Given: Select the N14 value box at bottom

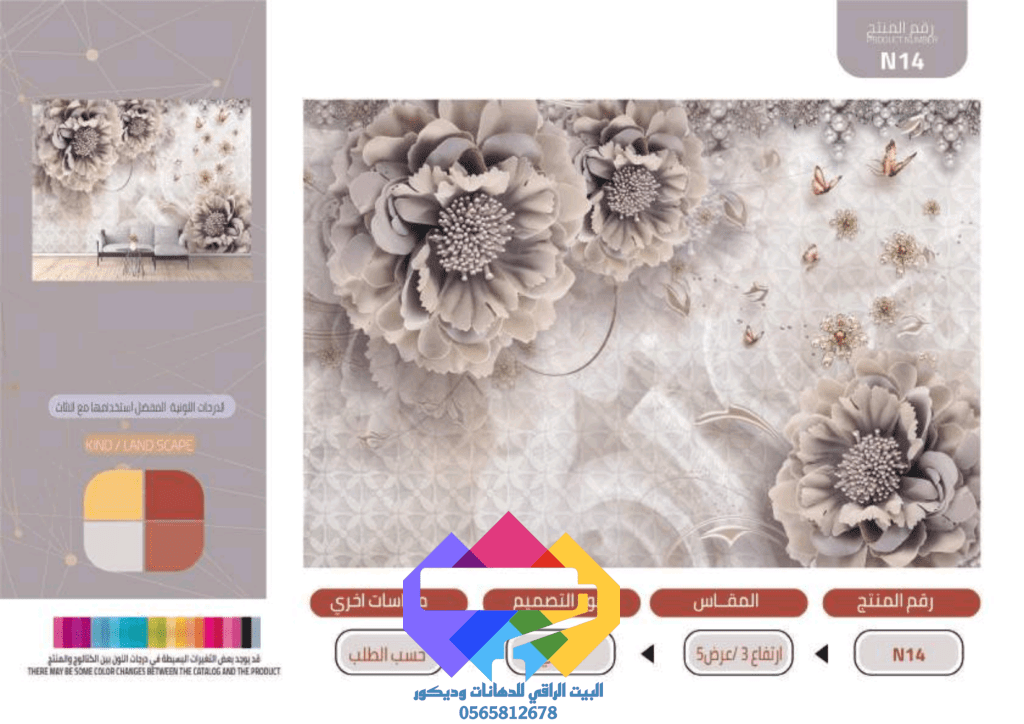Looking at the screenshot, I should click(908, 653).
